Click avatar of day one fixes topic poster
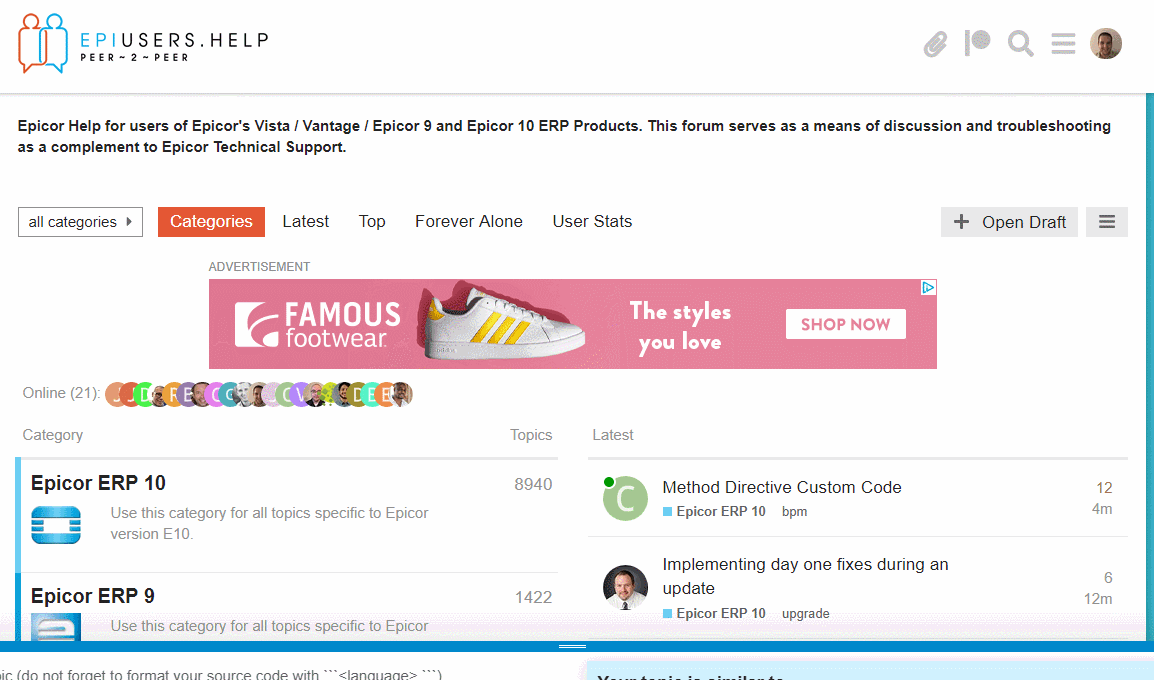 click(x=625, y=587)
